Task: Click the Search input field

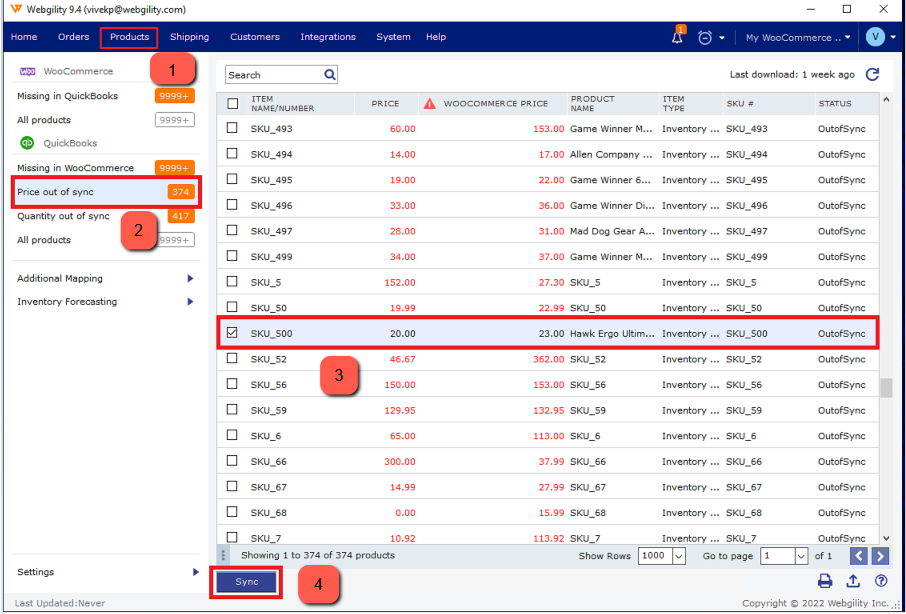Action: [x=272, y=75]
